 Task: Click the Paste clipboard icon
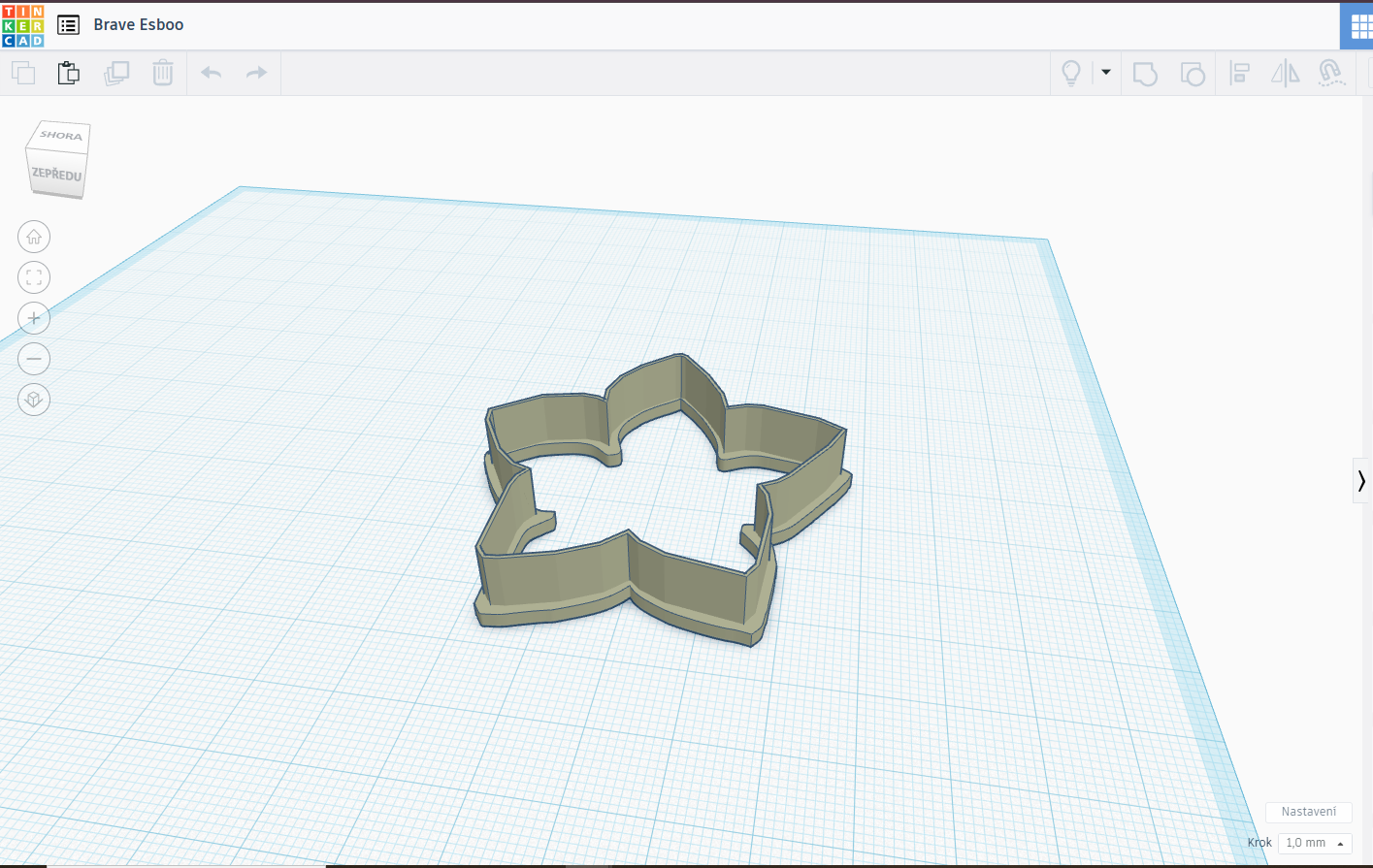(69, 73)
